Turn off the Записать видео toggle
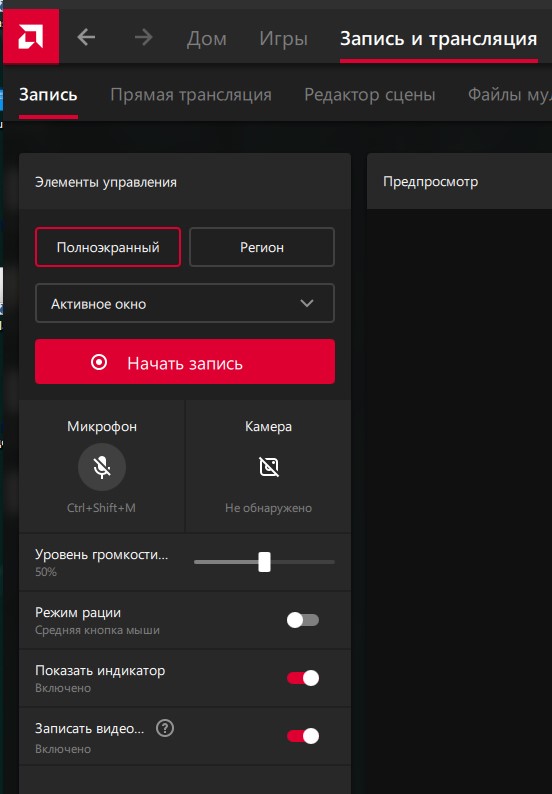This screenshot has width=552, height=794. point(303,736)
